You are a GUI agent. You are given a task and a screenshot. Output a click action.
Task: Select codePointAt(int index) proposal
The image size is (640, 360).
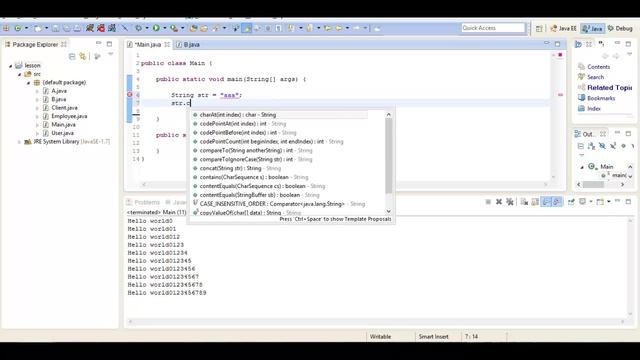243,124
